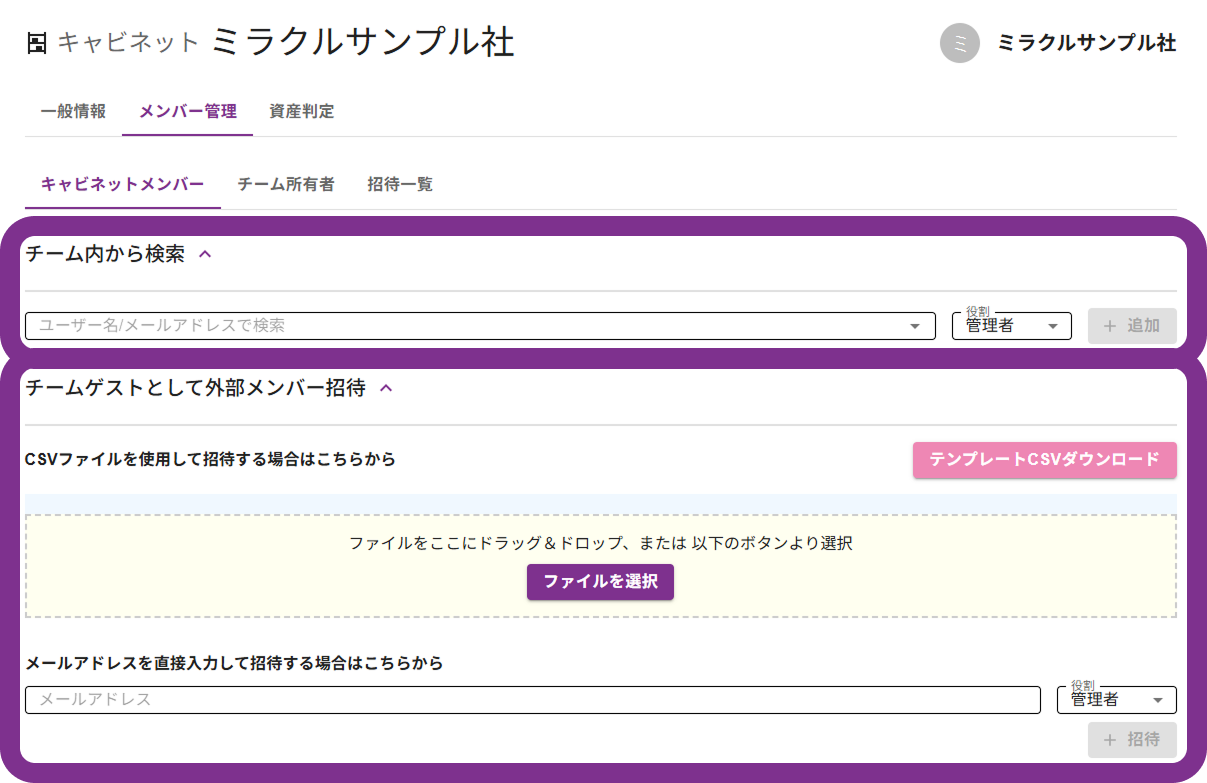1207x783 pixels.
Task: Select the メンバー管理 tab
Action: click(187, 111)
